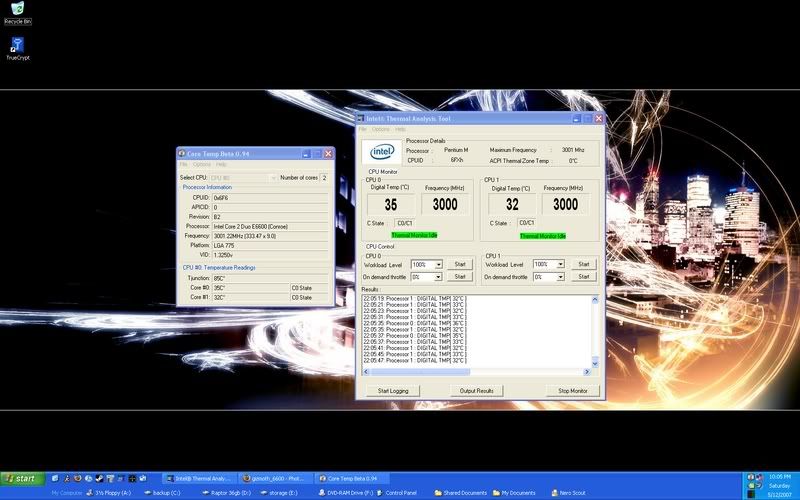Click the Start Logging button

pyautogui.click(x=391, y=390)
